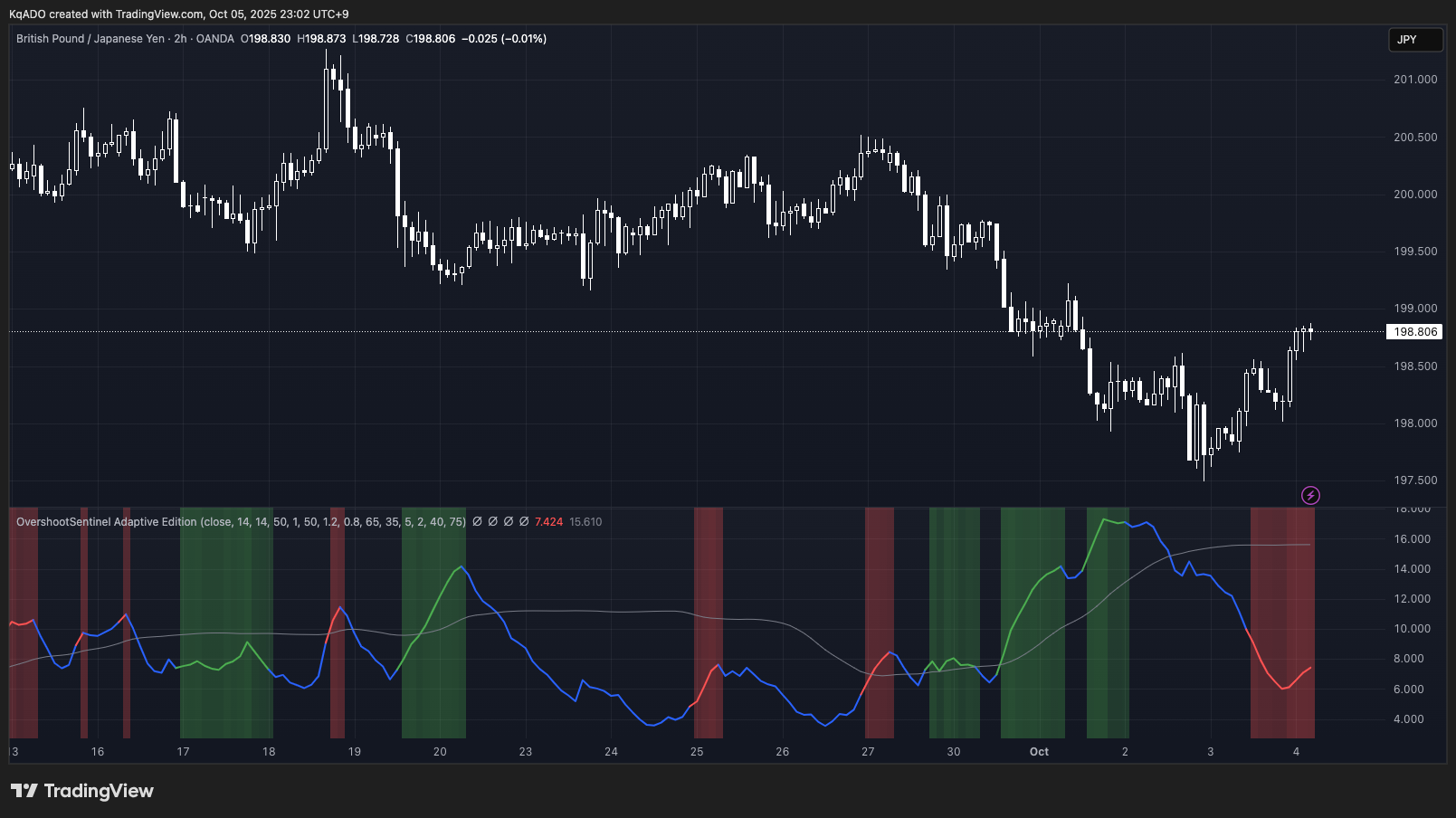
Task: Click the high value H198.873
Action: pos(321,39)
